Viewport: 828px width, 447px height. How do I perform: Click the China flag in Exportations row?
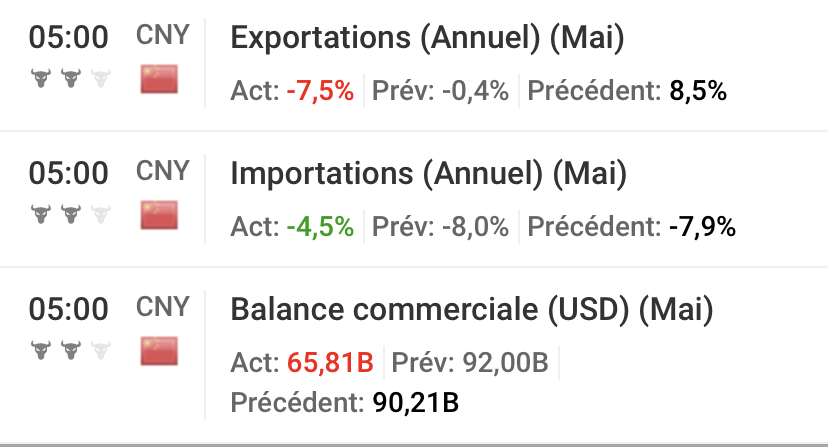click(x=159, y=77)
